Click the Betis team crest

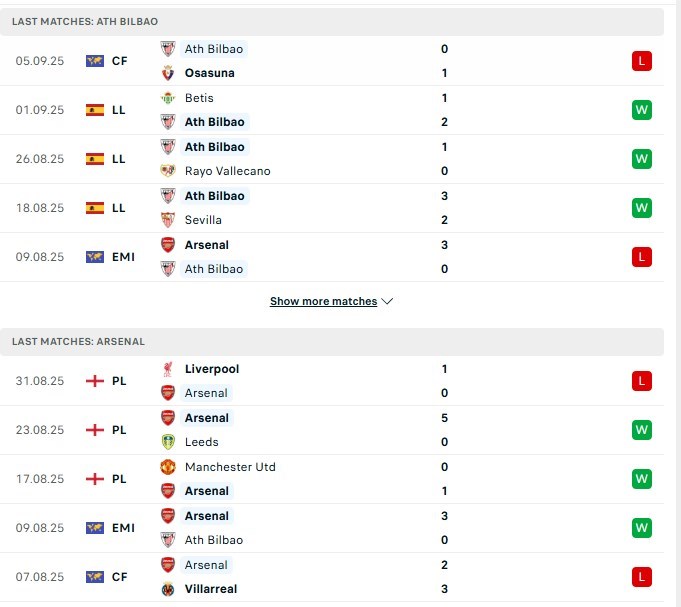(168, 98)
